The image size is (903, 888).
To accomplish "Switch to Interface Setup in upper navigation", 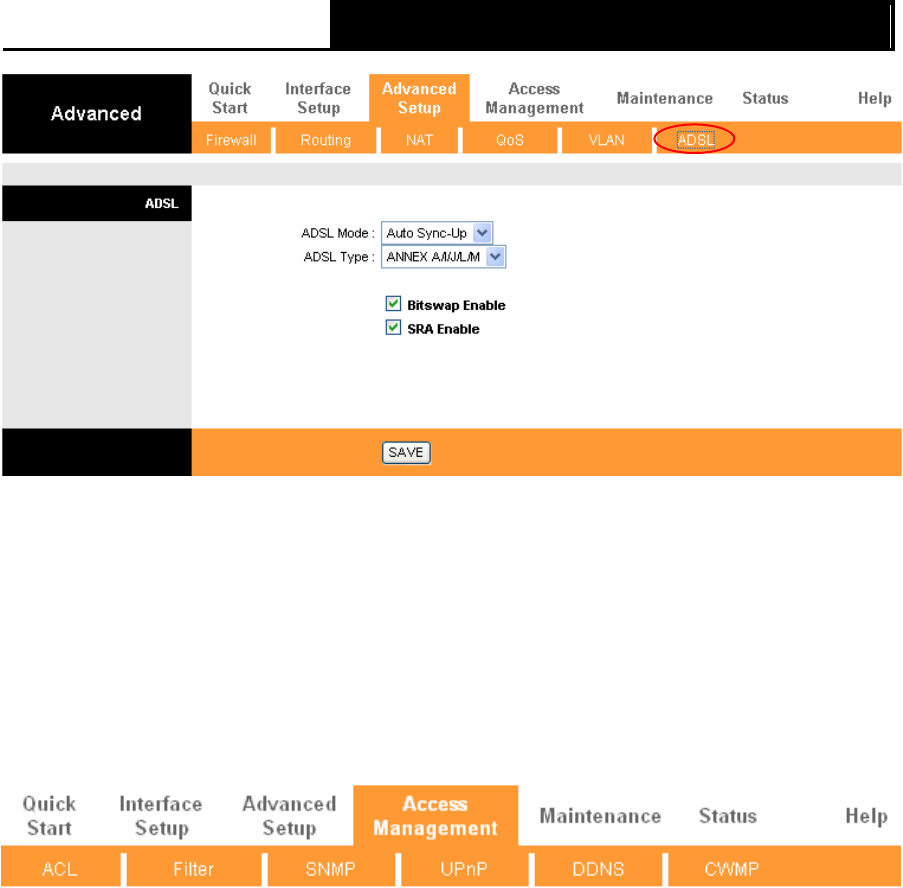I will click(318, 98).
